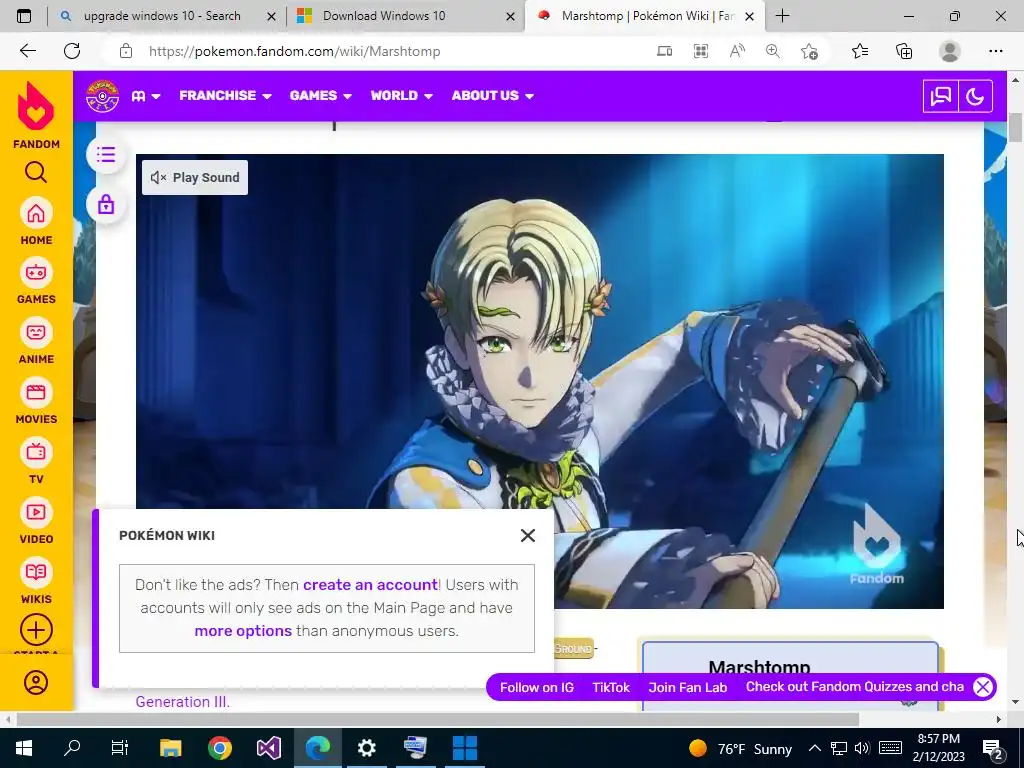Add this page to favorites
This screenshot has width=1024, height=768.
pyautogui.click(x=809, y=51)
